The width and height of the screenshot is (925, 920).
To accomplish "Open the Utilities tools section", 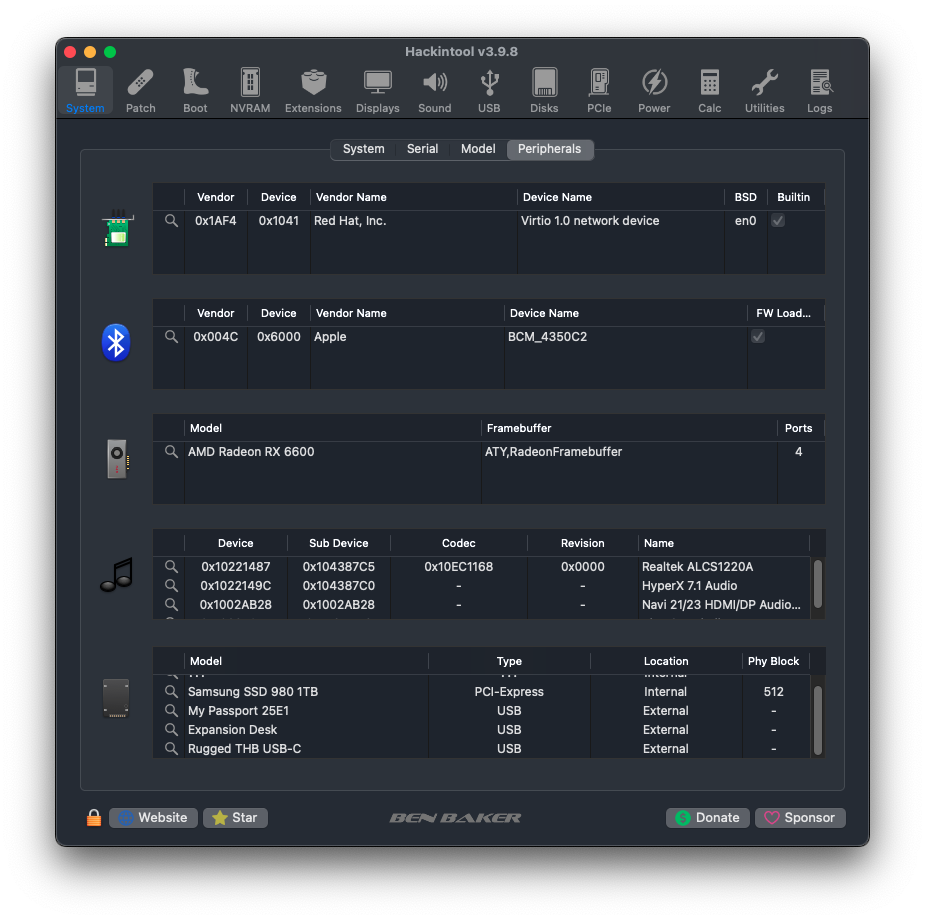I will coord(764,91).
